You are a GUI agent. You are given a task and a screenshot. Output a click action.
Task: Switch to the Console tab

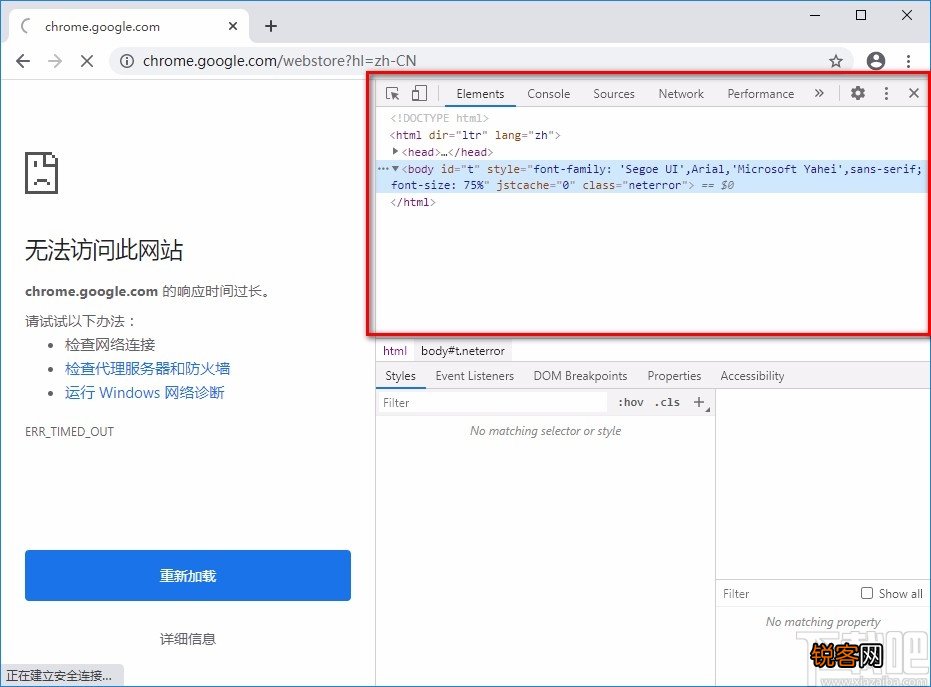point(548,94)
